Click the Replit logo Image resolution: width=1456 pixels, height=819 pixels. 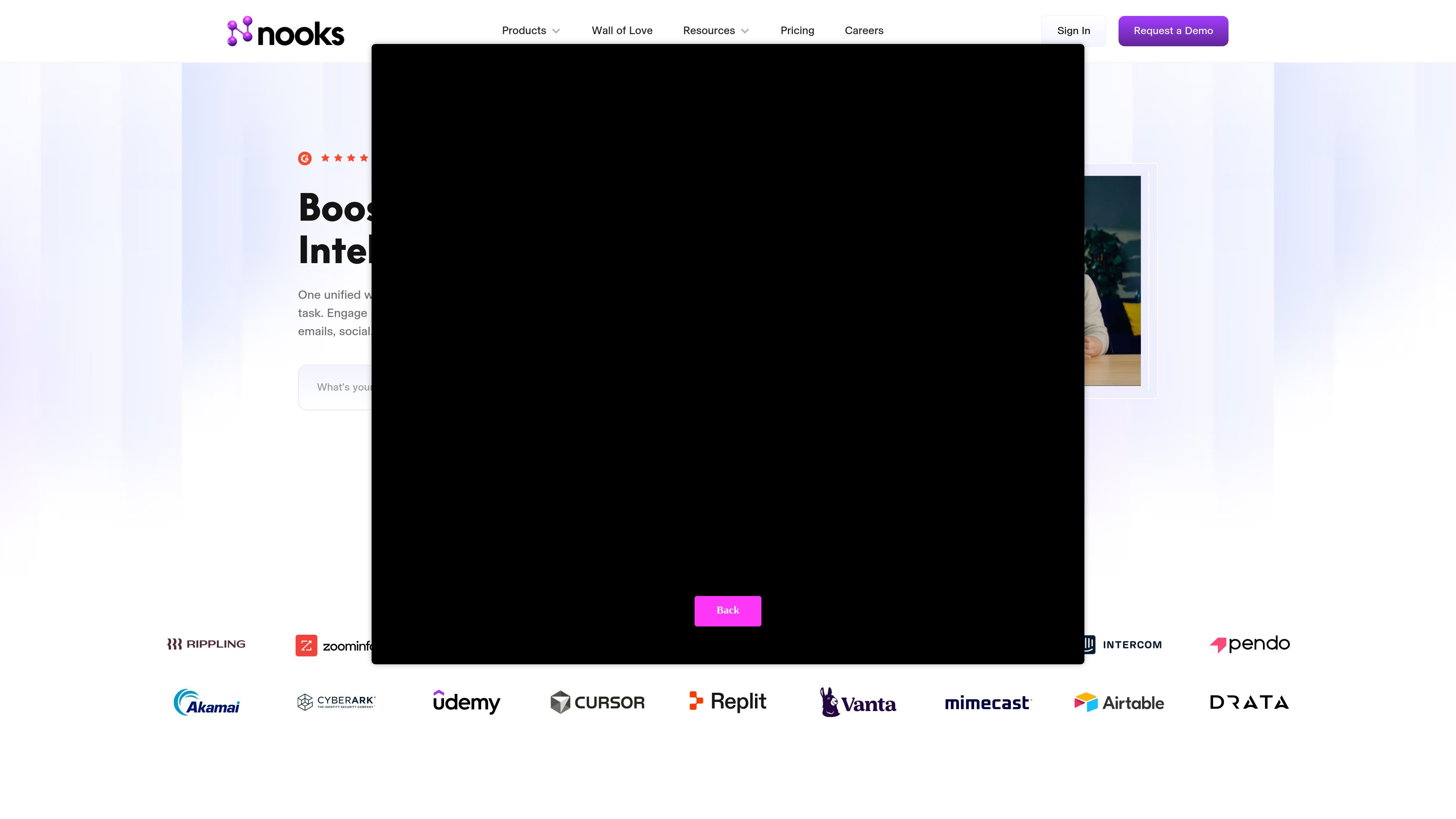(728, 701)
